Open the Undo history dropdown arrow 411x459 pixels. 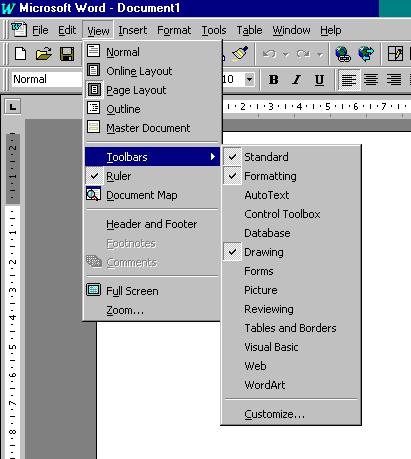coord(286,54)
